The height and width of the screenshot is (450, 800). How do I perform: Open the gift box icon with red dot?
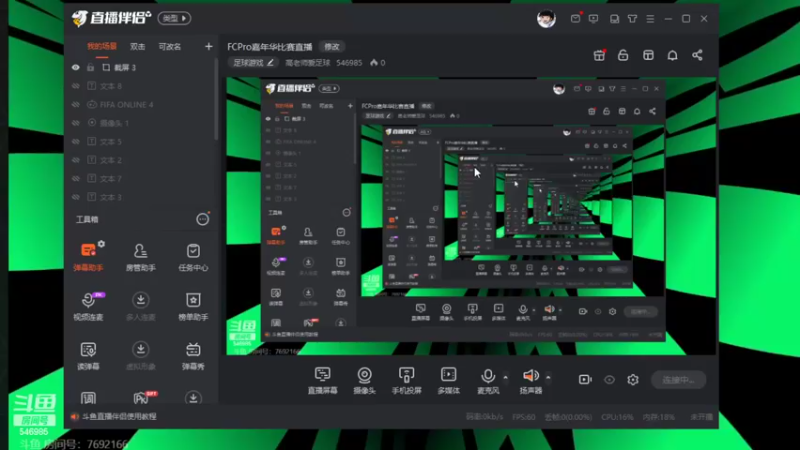[599, 55]
